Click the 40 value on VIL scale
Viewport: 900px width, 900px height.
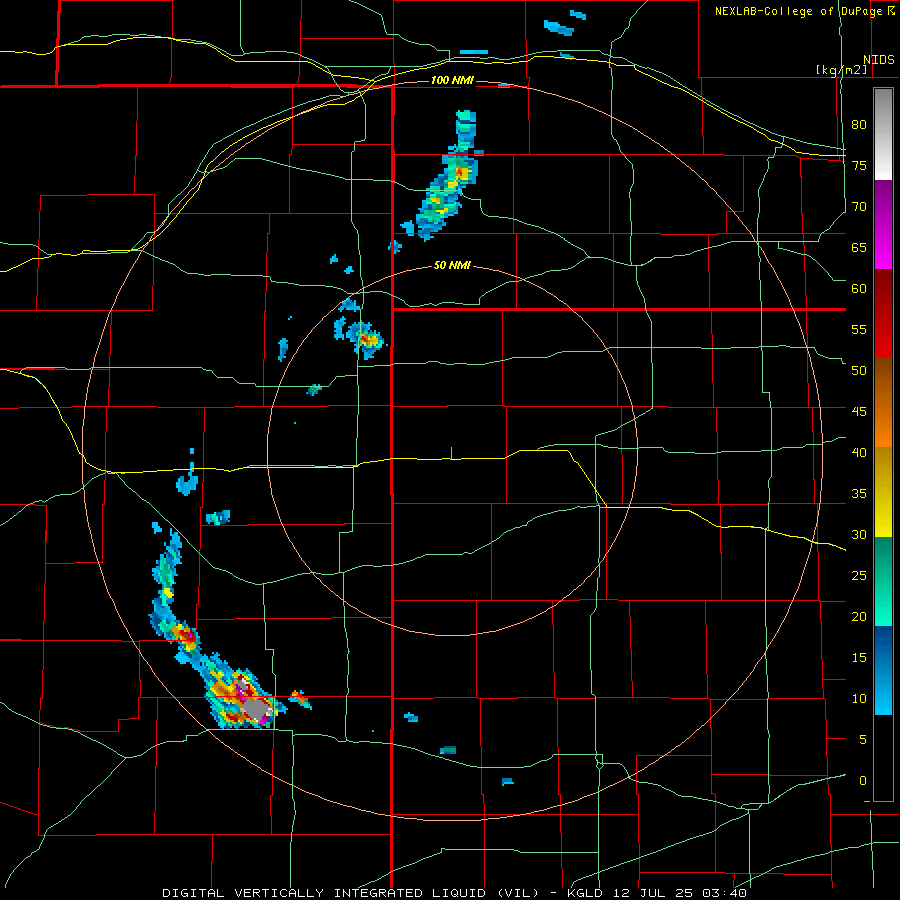tap(859, 452)
